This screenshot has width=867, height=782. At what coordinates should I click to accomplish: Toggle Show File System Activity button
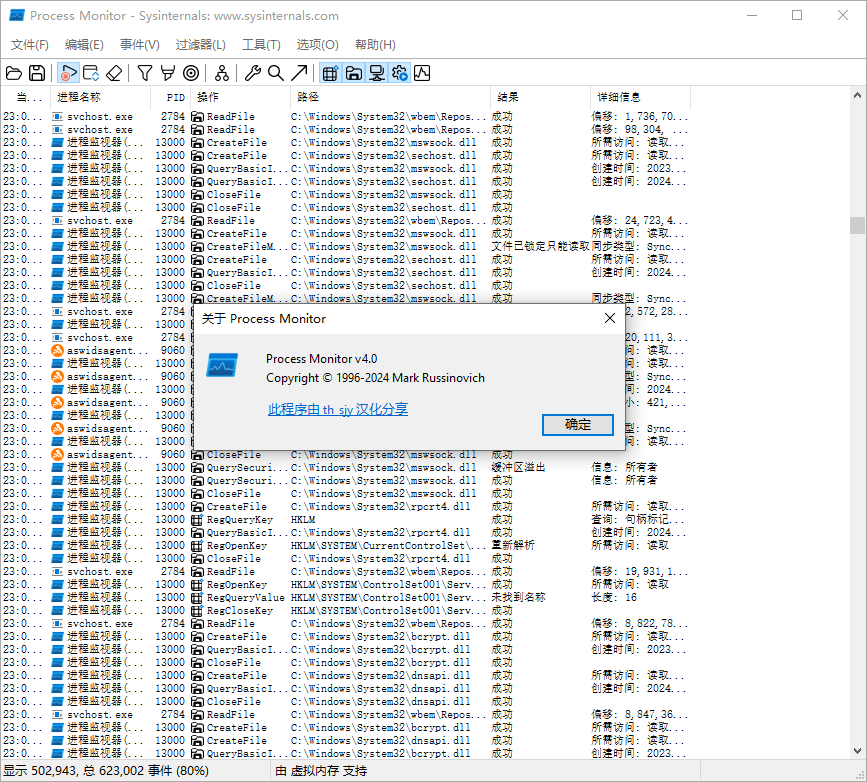(353, 73)
